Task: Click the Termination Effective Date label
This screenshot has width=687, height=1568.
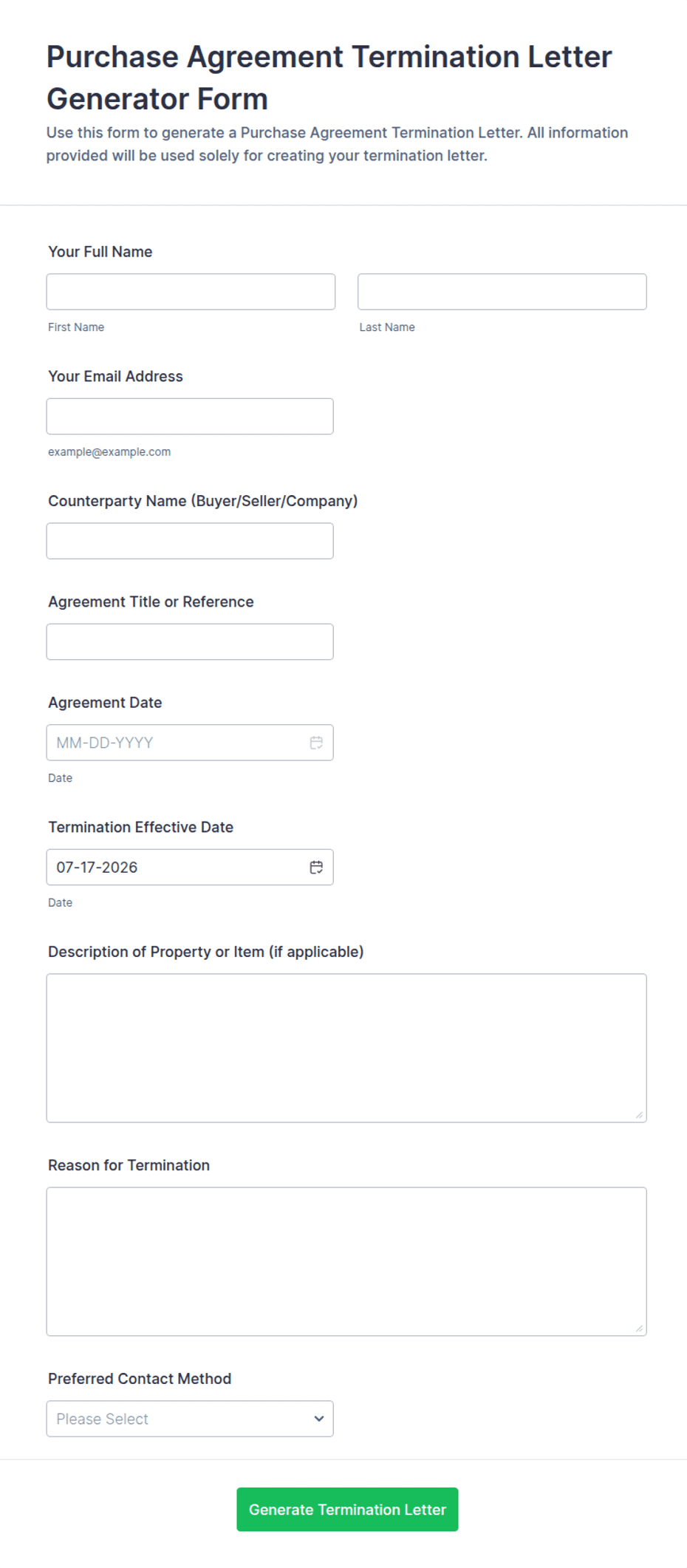Action: (x=140, y=828)
